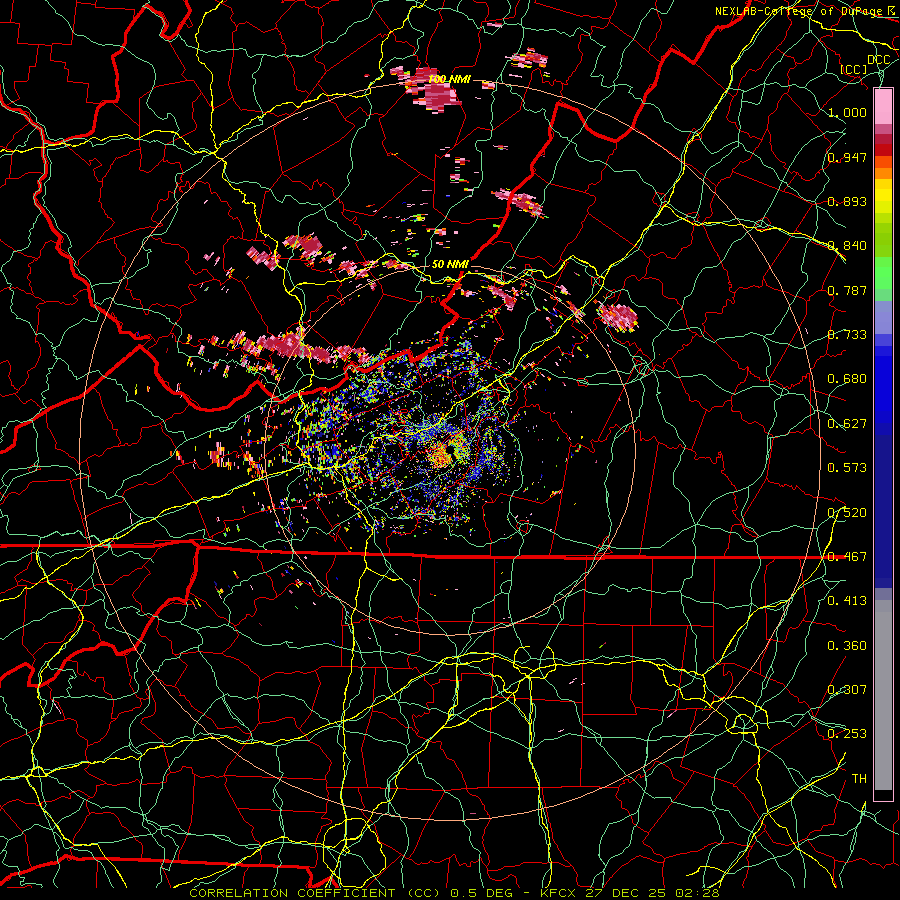The image size is (900, 900).
Task: Pick the light pink color band beside 1.000
Action: (883, 107)
